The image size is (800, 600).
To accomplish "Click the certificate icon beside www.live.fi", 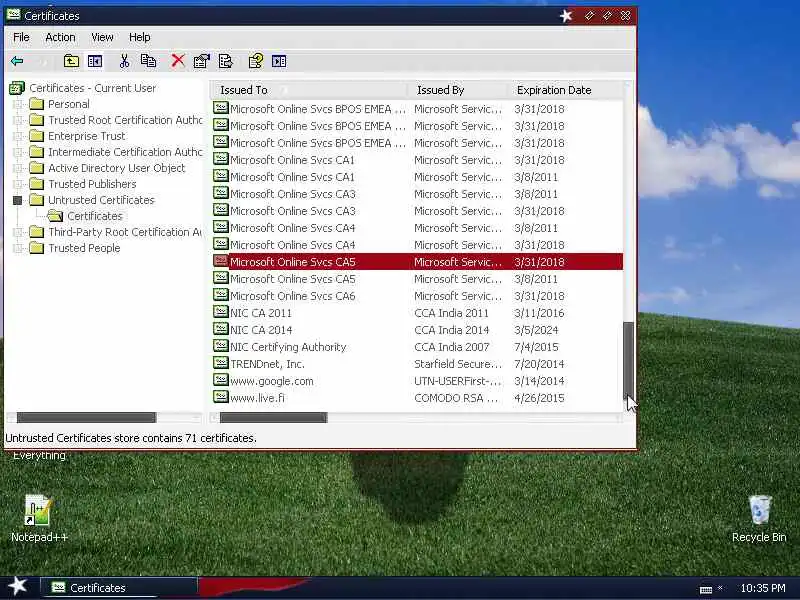I will pyautogui.click(x=220, y=396).
